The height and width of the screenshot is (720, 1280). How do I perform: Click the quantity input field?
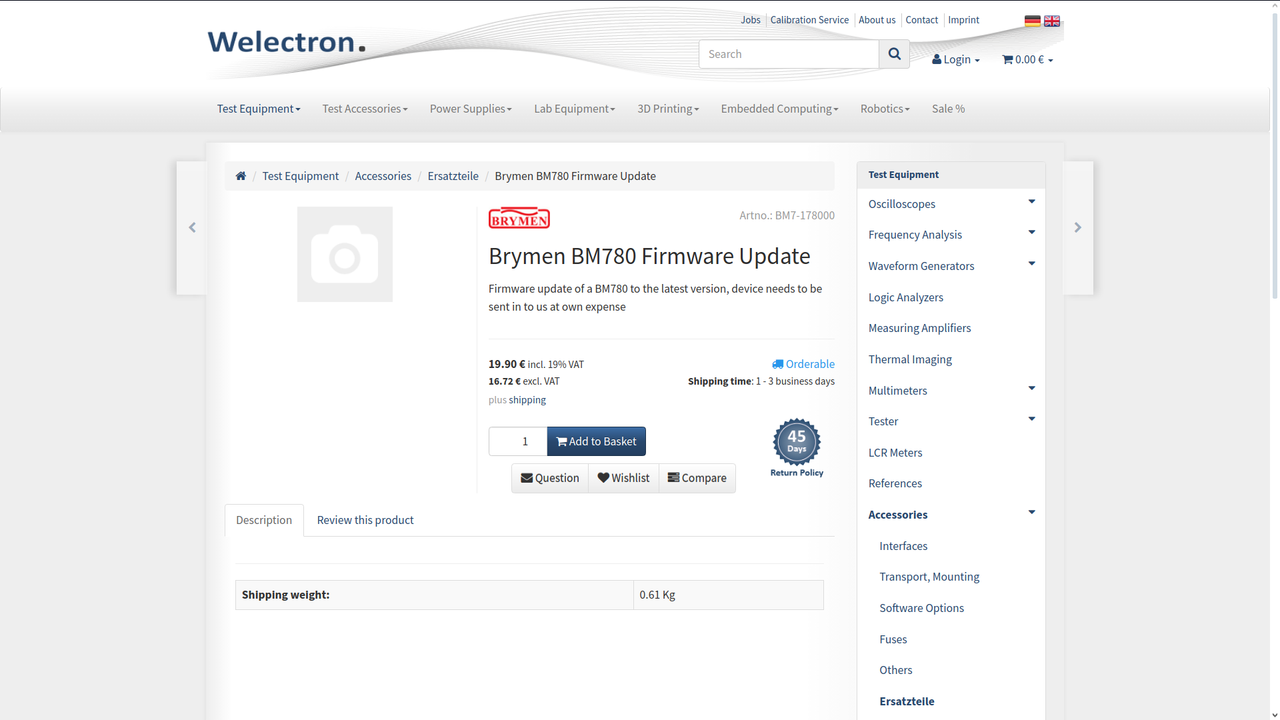coord(518,441)
